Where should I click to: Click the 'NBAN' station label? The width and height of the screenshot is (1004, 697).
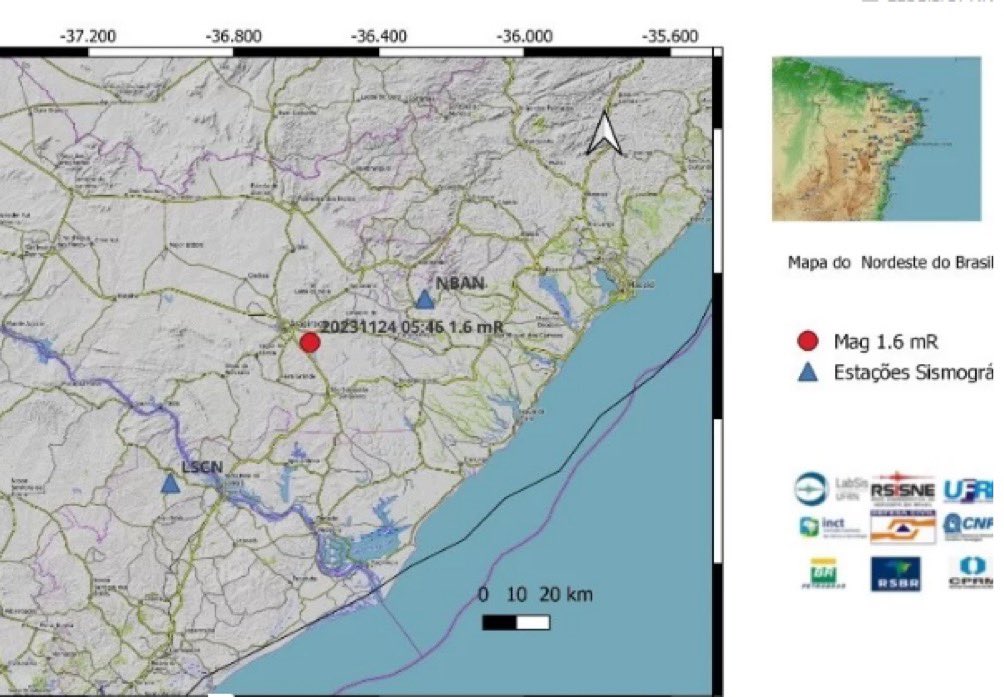(x=460, y=283)
